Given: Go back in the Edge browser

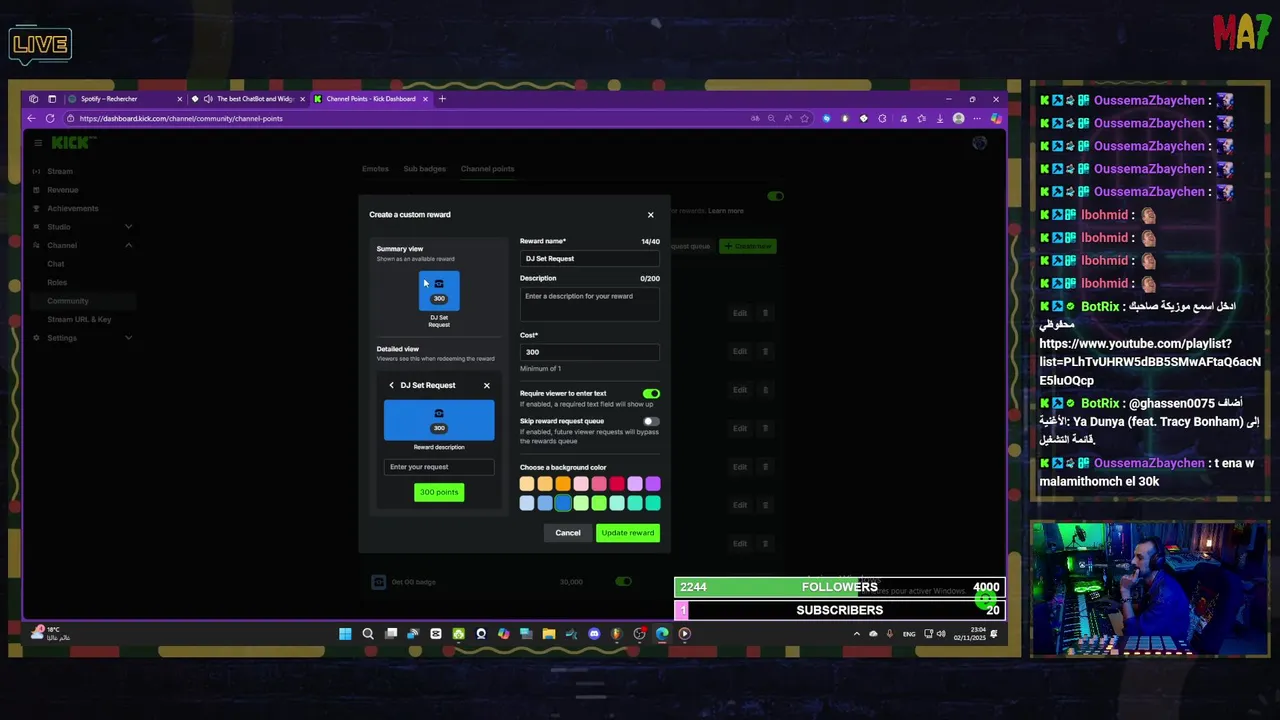Looking at the screenshot, I should (x=31, y=118).
